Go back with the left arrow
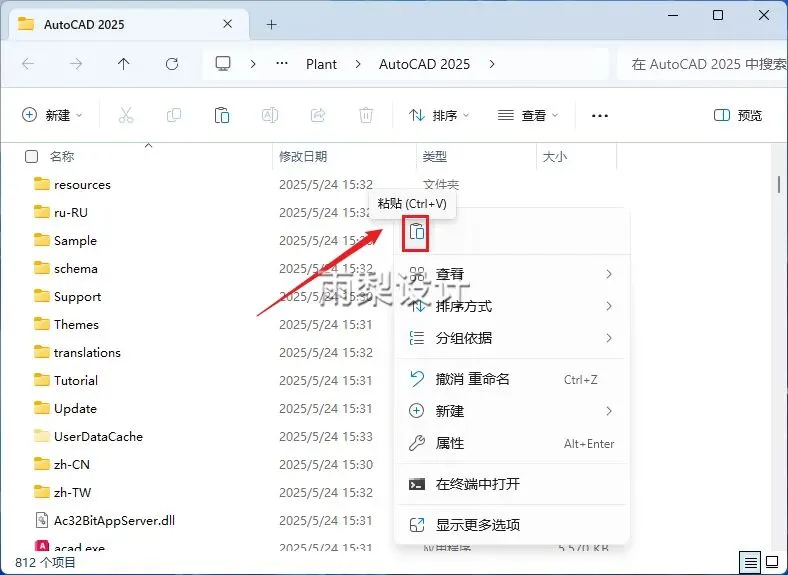This screenshot has width=788, height=575. click(28, 64)
